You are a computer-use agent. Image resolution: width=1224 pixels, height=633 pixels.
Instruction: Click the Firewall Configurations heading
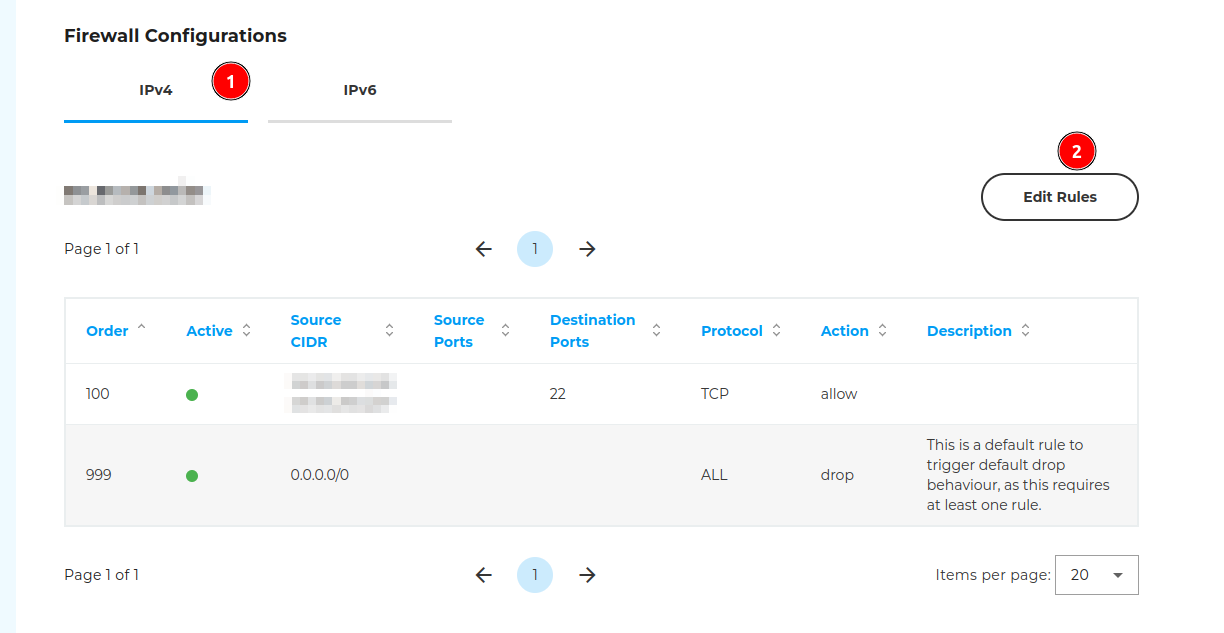click(175, 36)
